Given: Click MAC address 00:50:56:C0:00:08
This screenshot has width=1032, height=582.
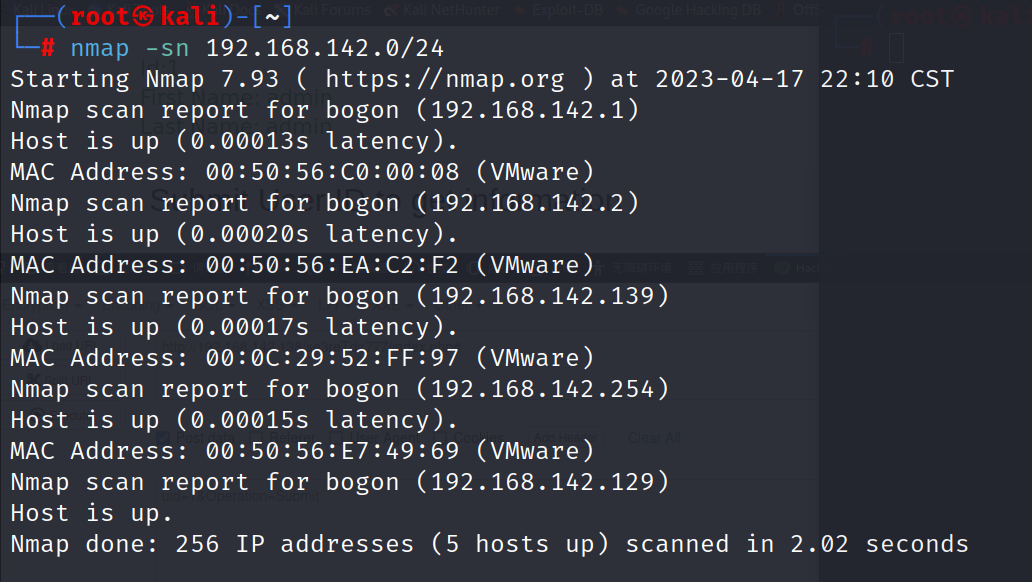Looking at the screenshot, I should tap(332, 172).
